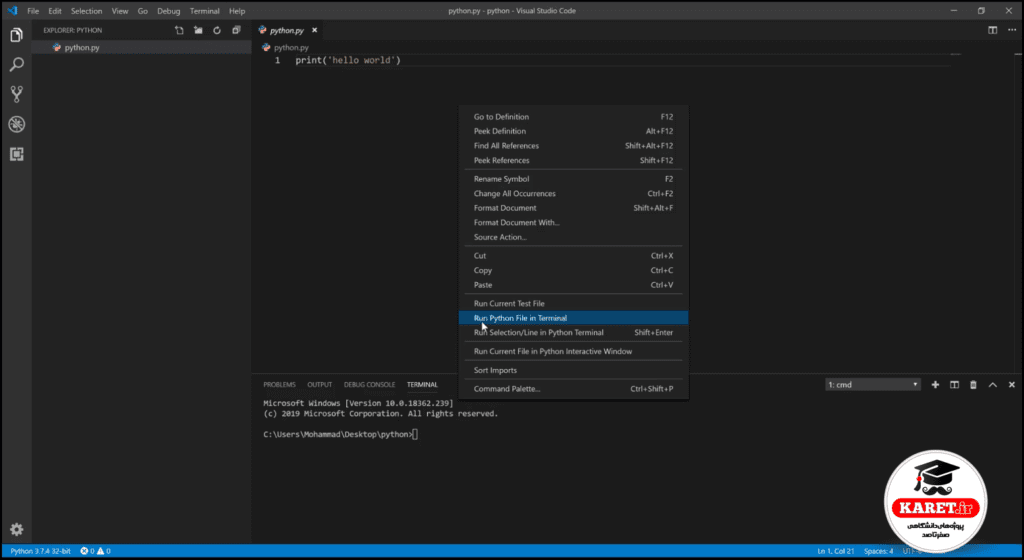Collapse all folders in Explorer
1024x560 pixels.
tap(236, 30)
